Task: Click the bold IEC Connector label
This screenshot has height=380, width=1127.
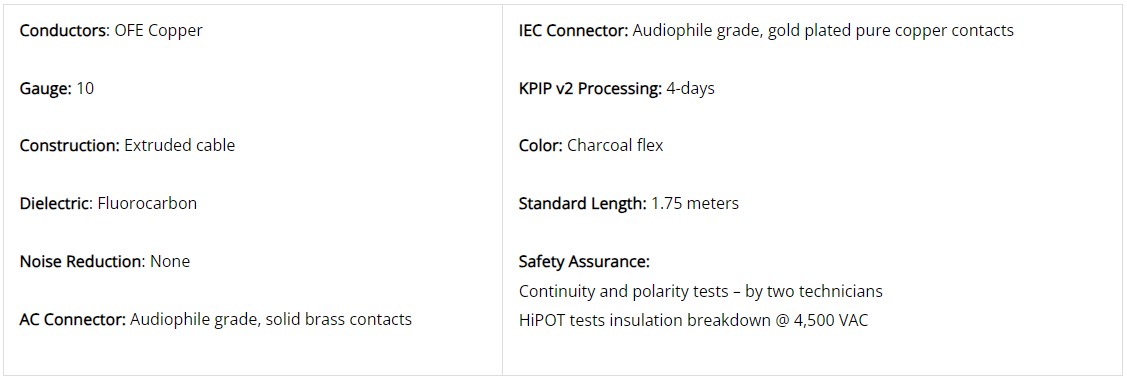Action: tap(574, 31)
